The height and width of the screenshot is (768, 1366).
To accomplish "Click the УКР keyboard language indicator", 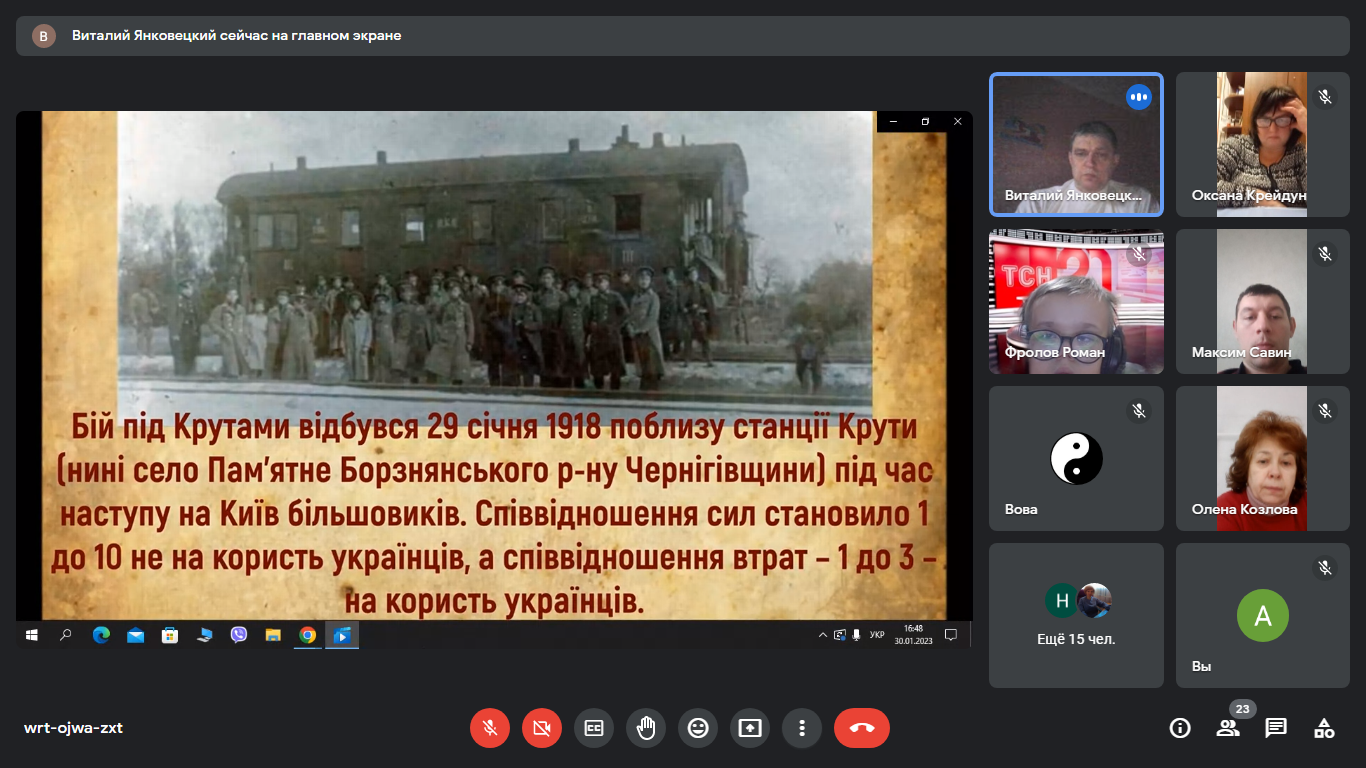I will click(x=877, y=634).
